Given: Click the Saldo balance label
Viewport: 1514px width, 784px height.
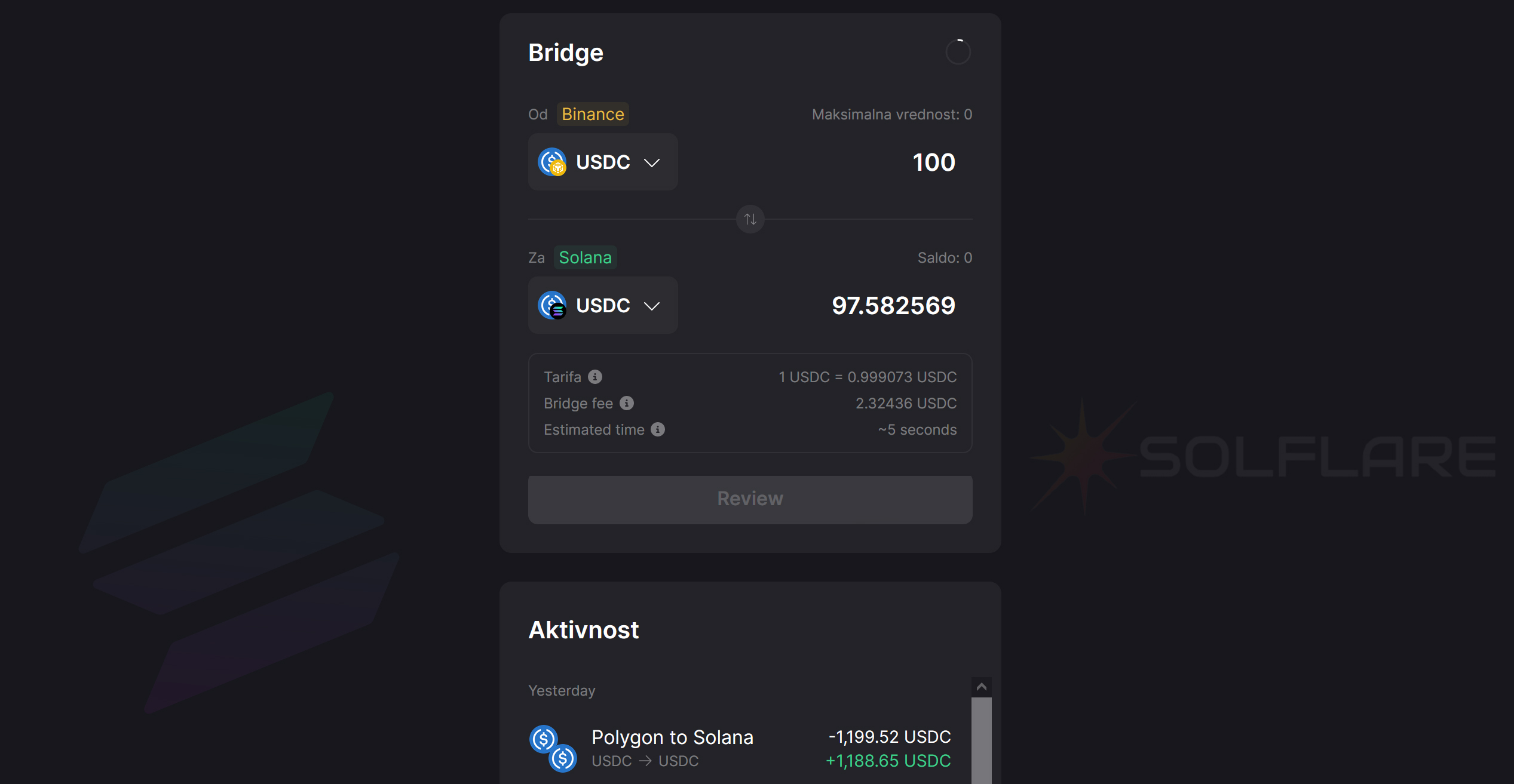Looking at the screenshot, I should pos(945,257).
